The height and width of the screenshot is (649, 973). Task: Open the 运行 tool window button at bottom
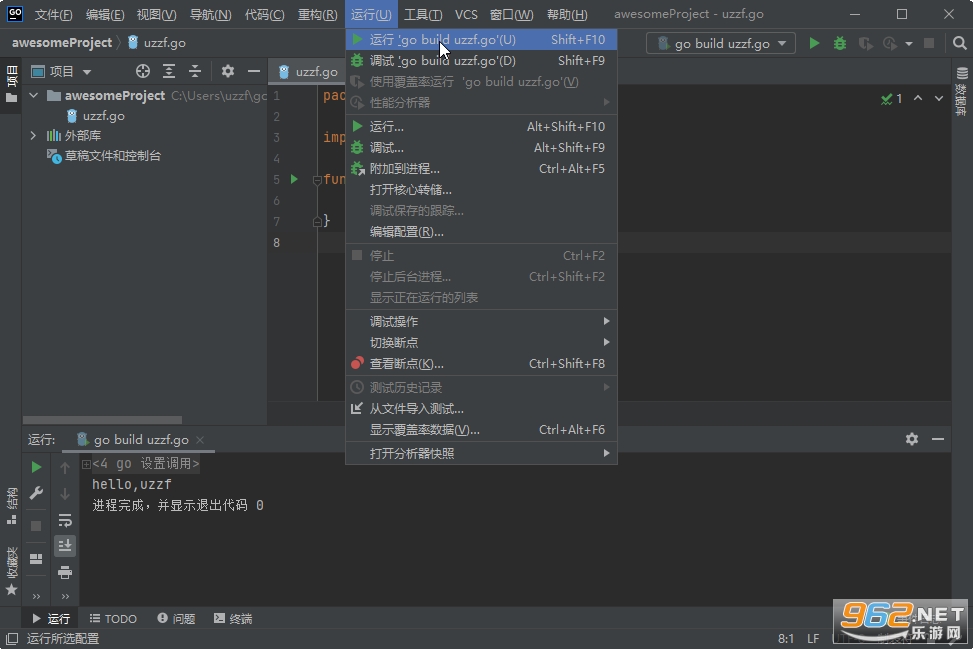[x=51, y=619]
